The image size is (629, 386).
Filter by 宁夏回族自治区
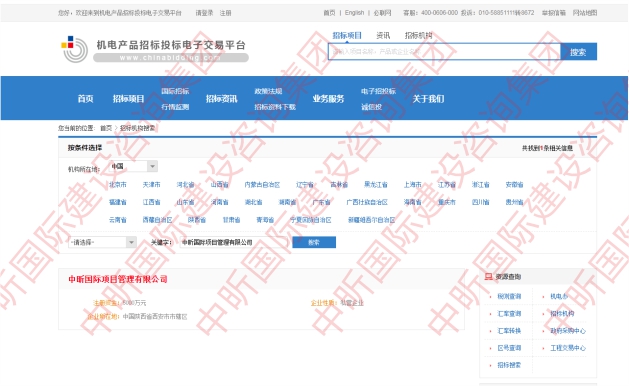coord(311,220)
